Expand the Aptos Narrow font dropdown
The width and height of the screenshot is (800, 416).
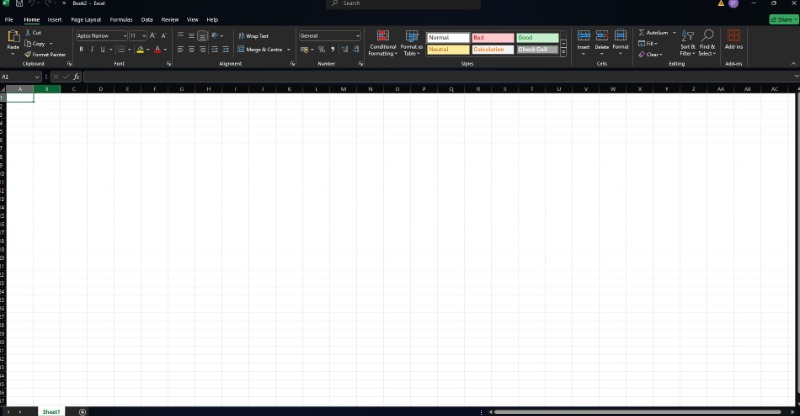(125, 36)
